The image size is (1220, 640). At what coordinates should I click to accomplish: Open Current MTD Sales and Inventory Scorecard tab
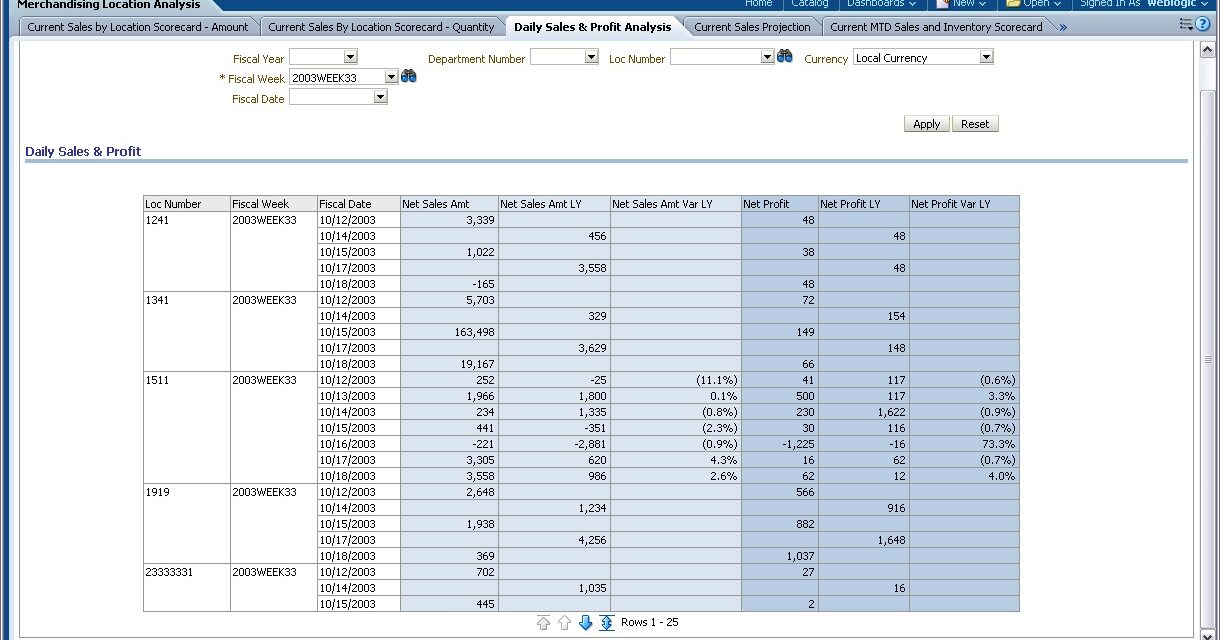pos(936,27)
